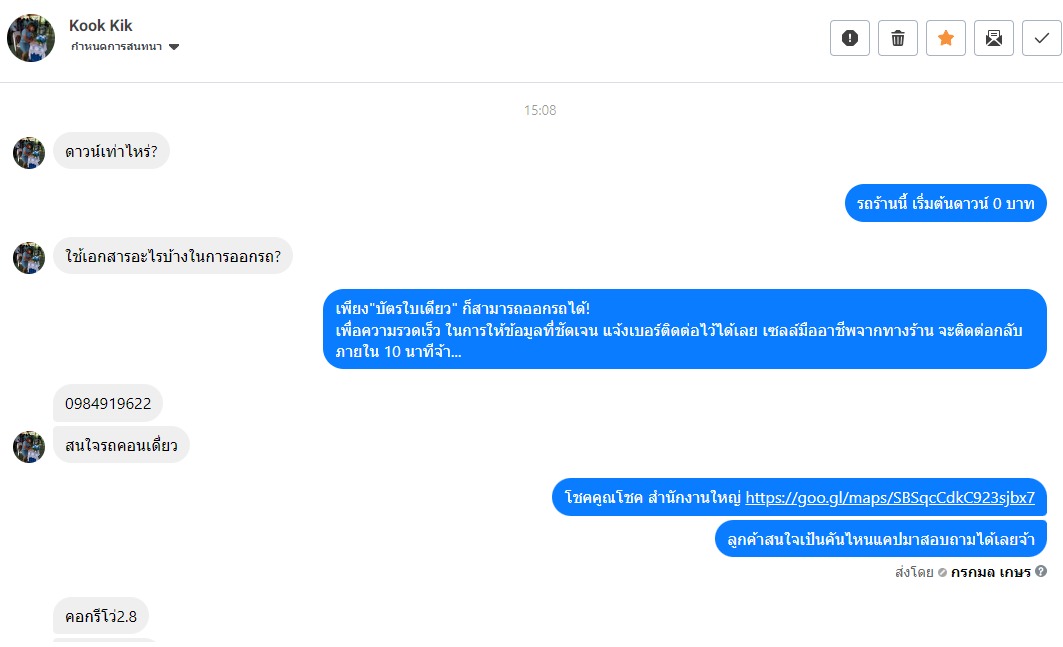Viewport: 1063px width, 647px height.
Task: Delete conversation using trash can icon
Action: point(898,38)
